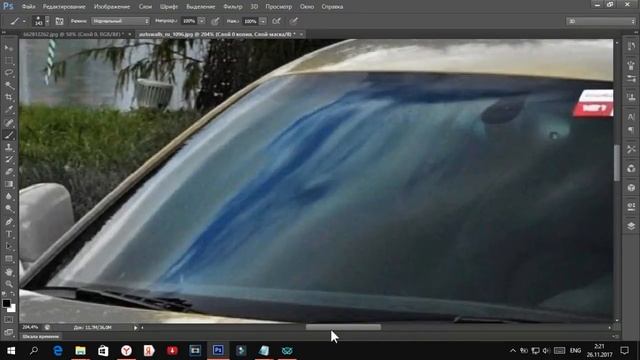Screen dimensions: 640x360
Task: Open the flow slider dropdown arrow
Action: pyautogui.click(x=263, y=21)
